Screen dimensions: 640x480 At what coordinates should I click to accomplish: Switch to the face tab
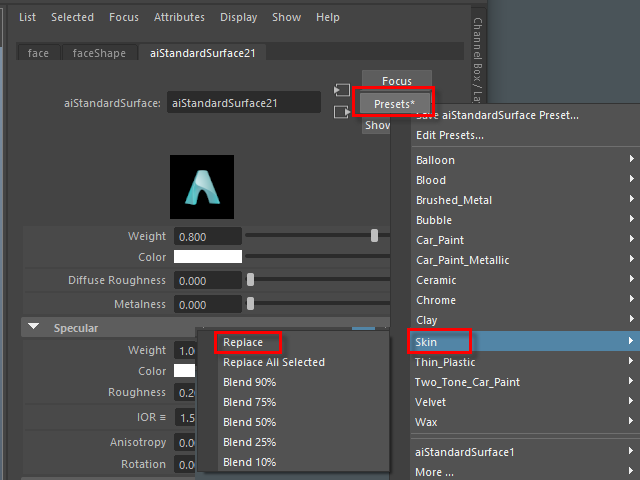click(x=40, y=53)
